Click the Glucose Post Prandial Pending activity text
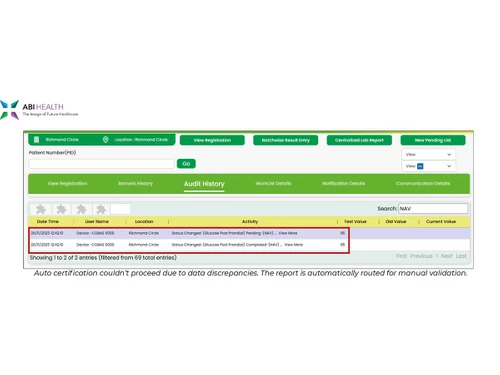This screenshot has height=375, width=500. (x=224, y=233)
